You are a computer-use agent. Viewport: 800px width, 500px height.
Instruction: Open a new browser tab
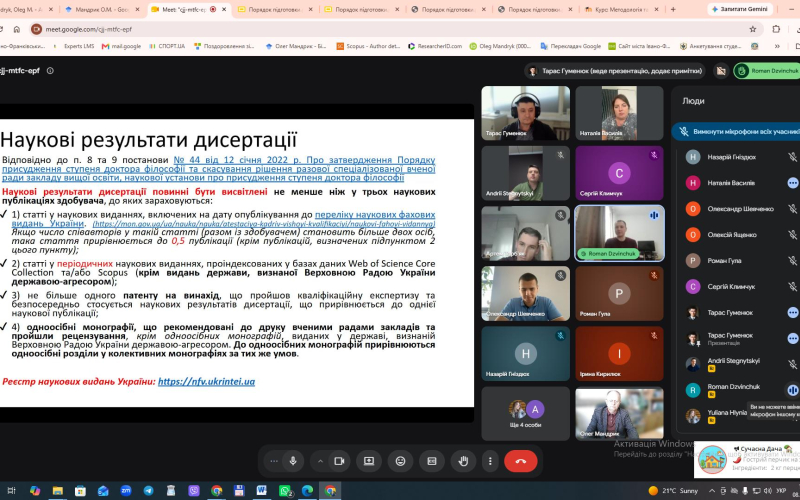[673, 9]
